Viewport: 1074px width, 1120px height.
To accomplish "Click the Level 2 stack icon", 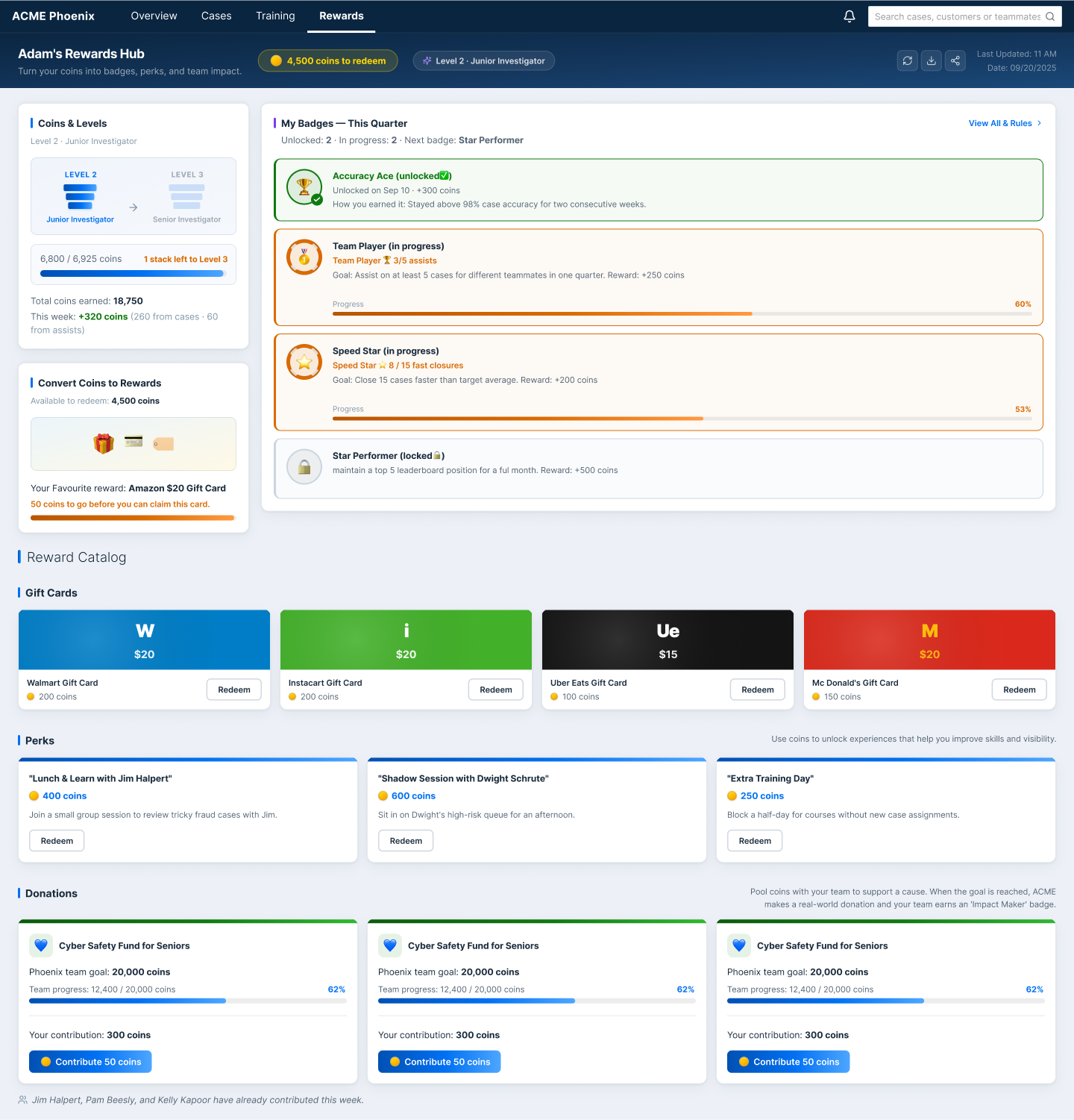I will [81, 197].
